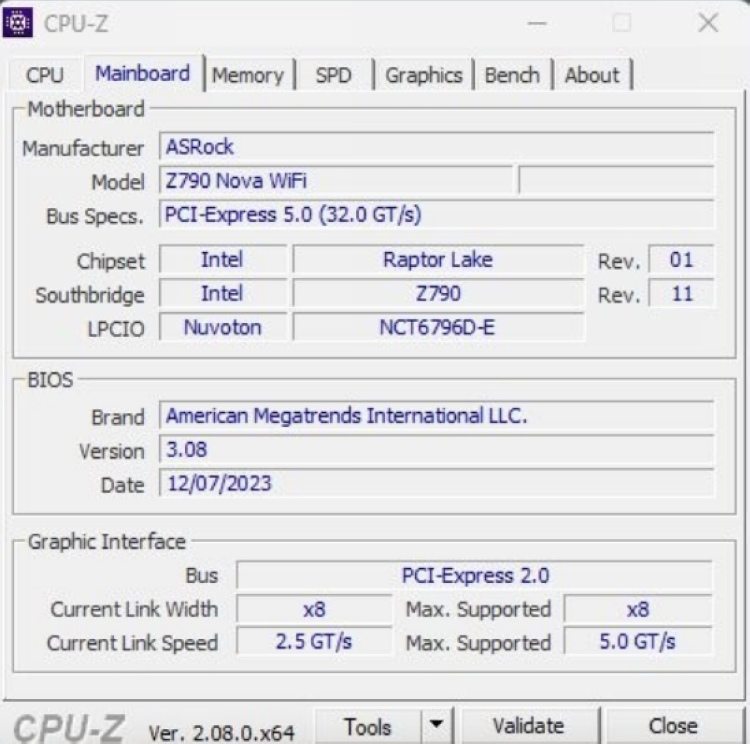The height and width of the screenshot is (744, 750).
Task: Click the BIOS Brand American Megatrends field
Action: [x=436, y=415]
